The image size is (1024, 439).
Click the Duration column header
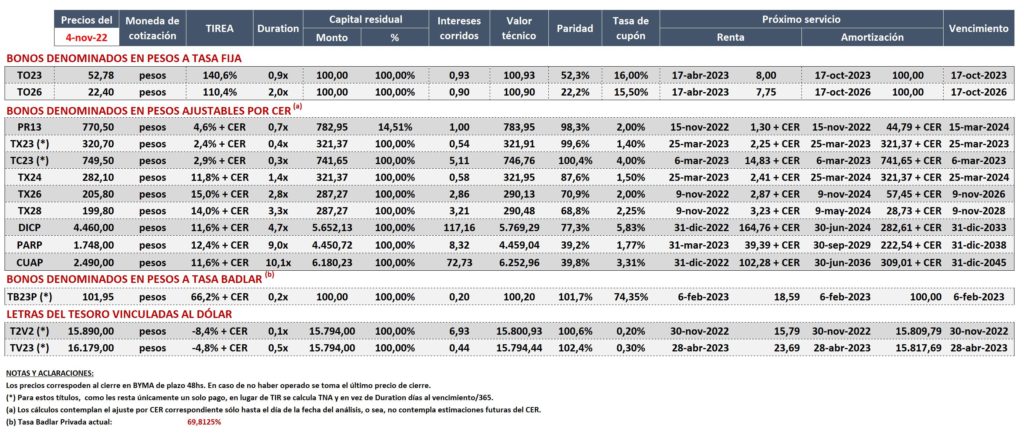coord(278,29)
